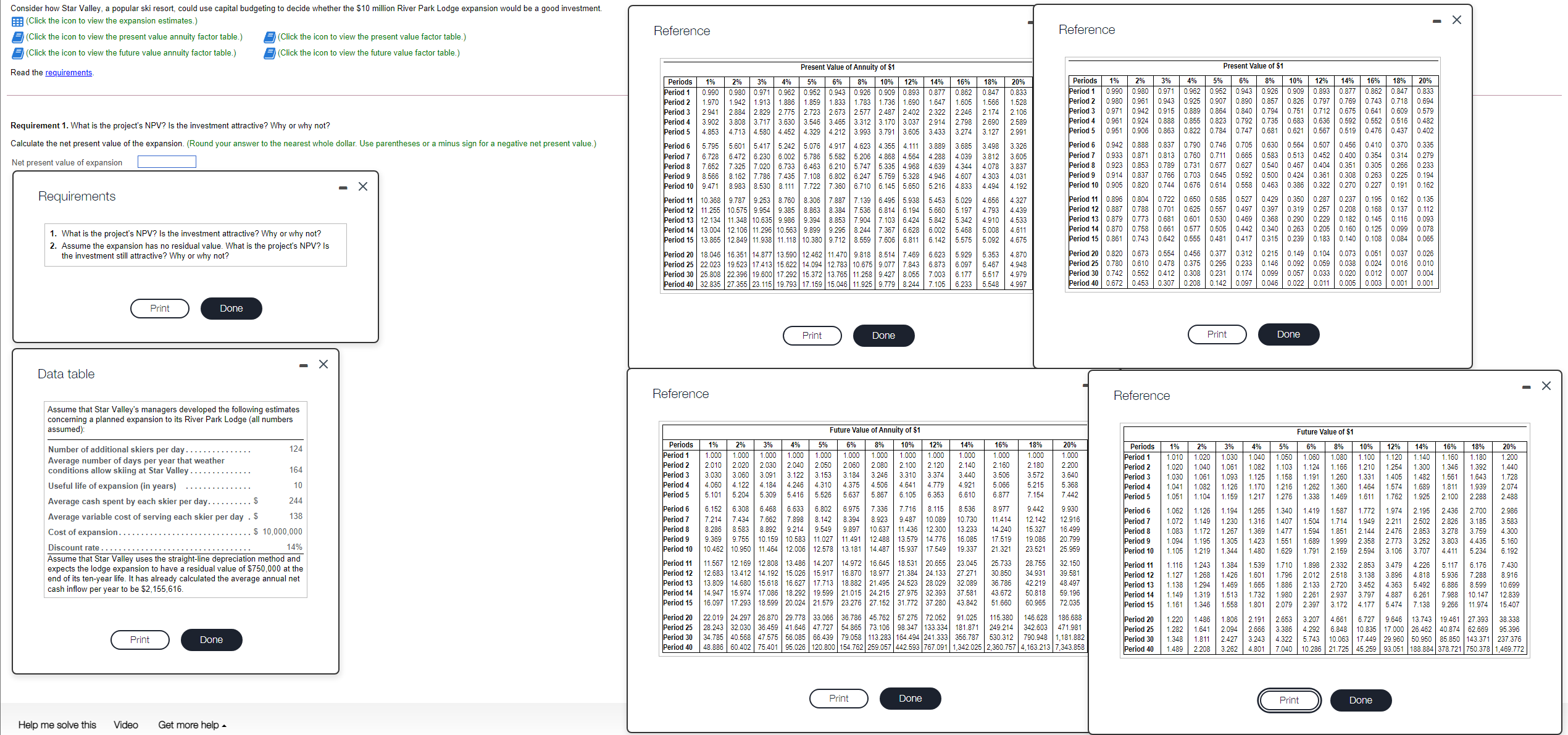1568x735 pixels.
Task: Click Help me solve this
Action: click(57, 725)
